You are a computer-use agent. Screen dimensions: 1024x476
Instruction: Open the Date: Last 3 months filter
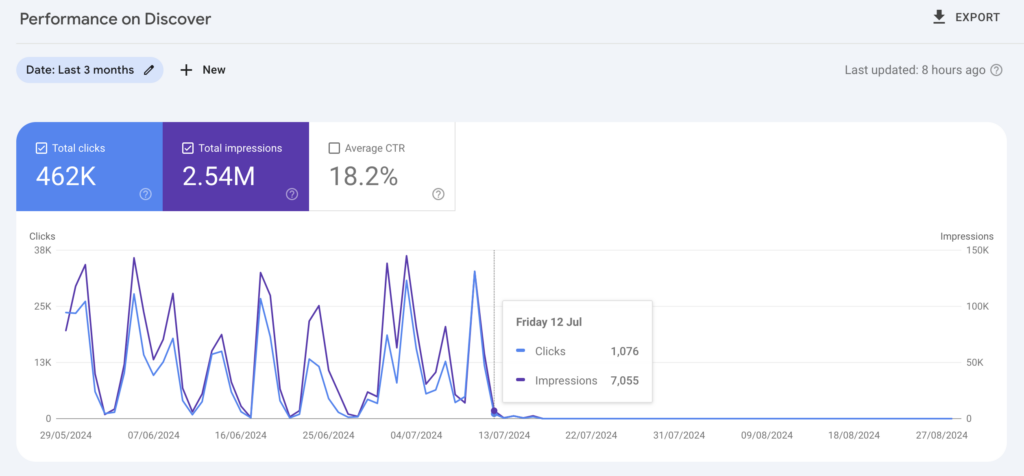point(82,70)
